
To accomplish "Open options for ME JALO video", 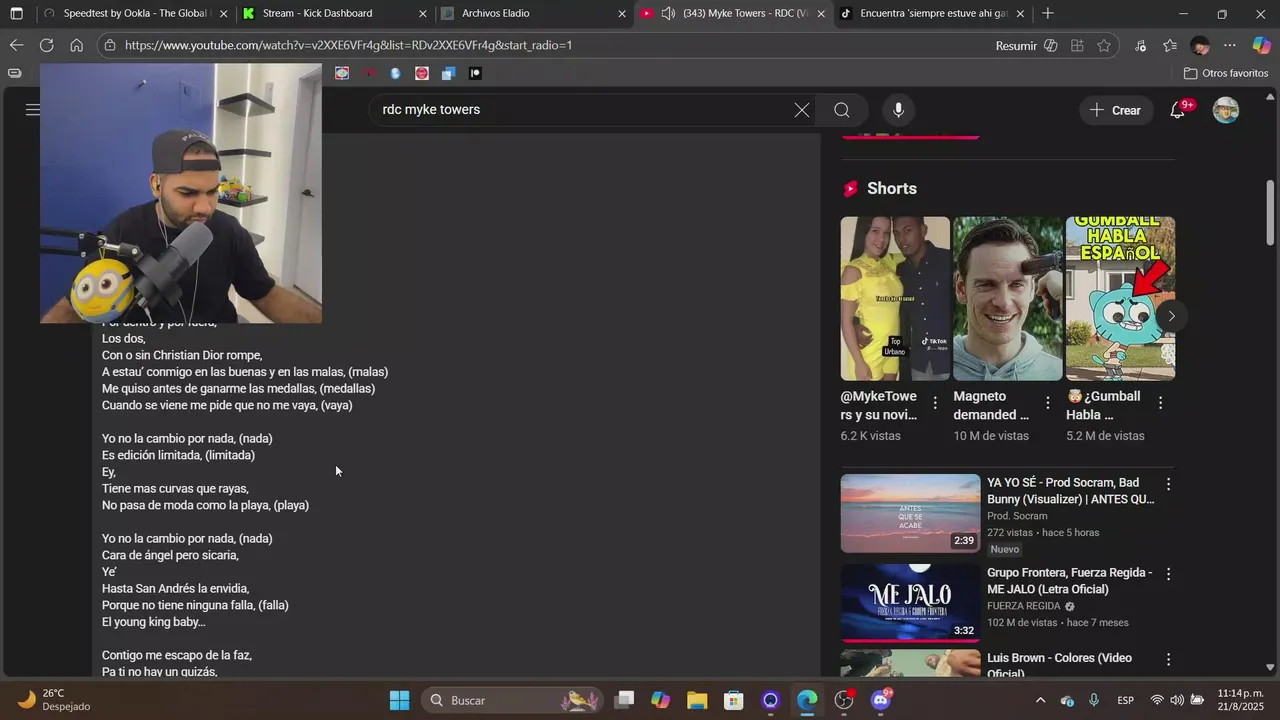I will tap(1167, 574).
